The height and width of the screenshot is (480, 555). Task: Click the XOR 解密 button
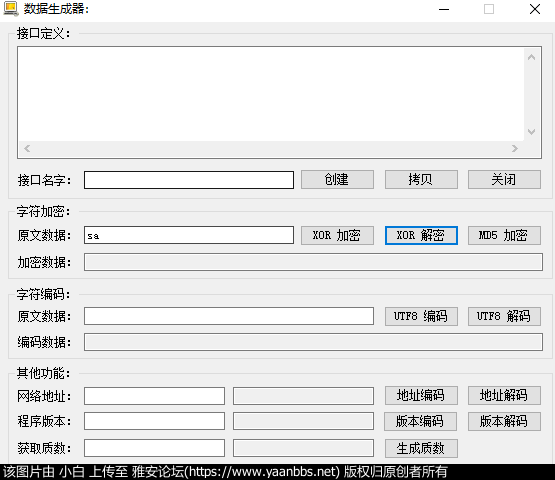pos(421,235)
